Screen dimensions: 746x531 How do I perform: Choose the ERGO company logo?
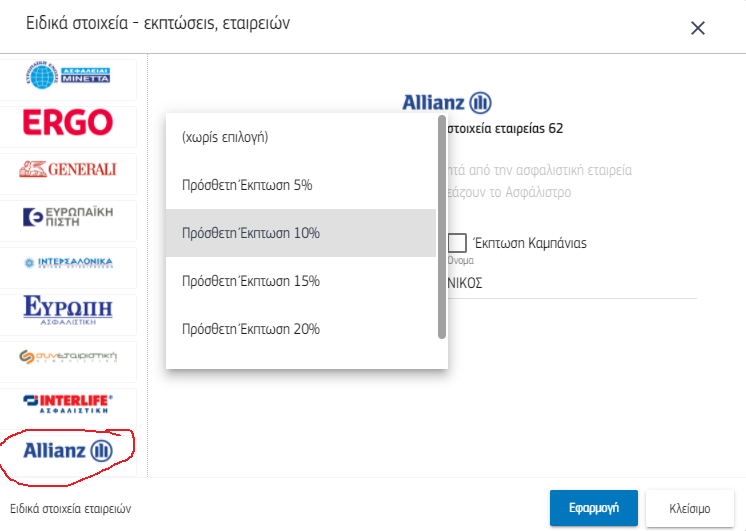point(68,122)
